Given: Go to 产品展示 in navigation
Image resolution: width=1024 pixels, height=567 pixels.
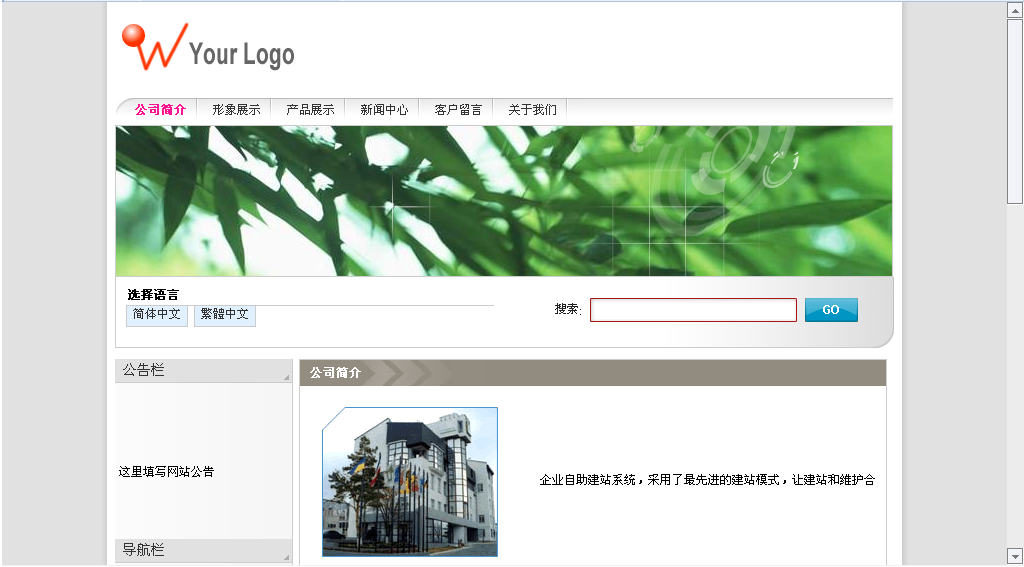Looking at the screenshot, I should (x=310, y=110).
